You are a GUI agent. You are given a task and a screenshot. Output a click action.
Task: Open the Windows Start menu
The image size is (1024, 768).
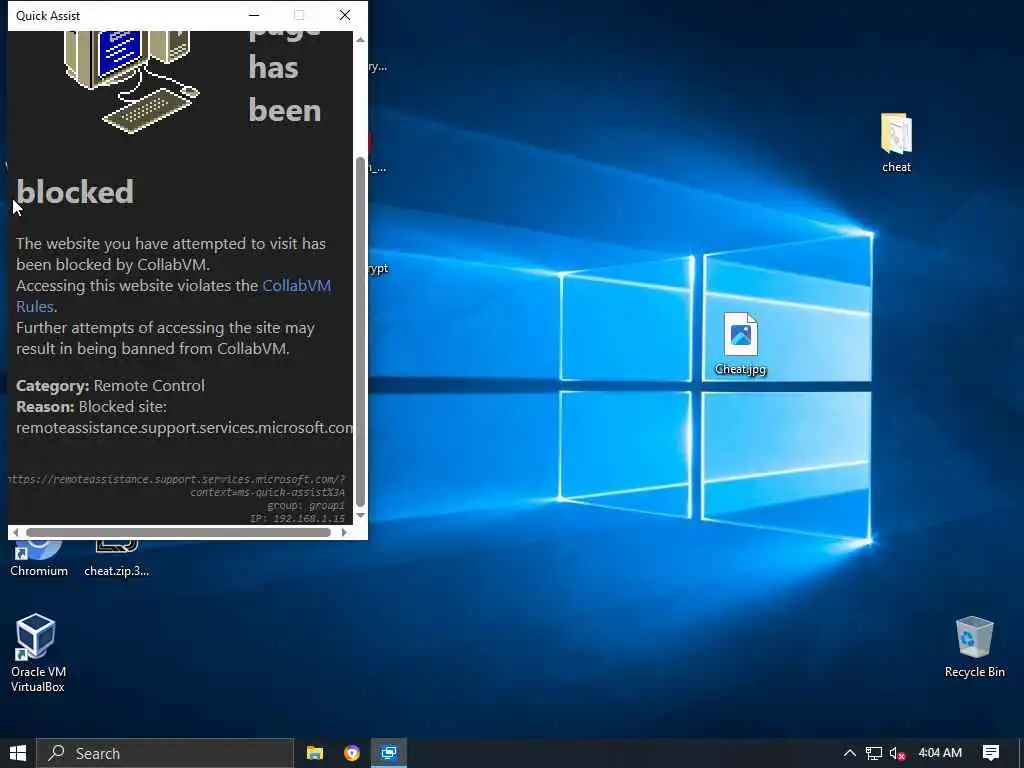pos(18,753)
